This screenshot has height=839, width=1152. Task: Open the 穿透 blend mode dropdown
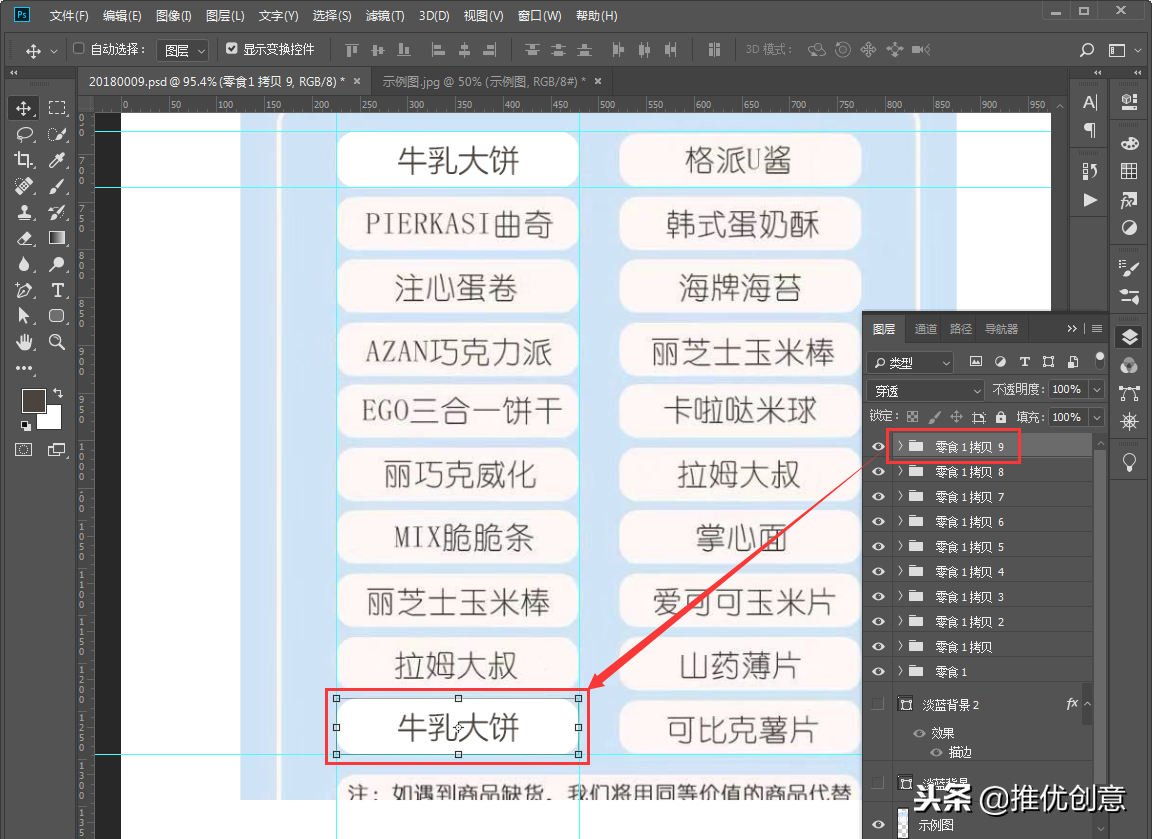tap(925, 390)
